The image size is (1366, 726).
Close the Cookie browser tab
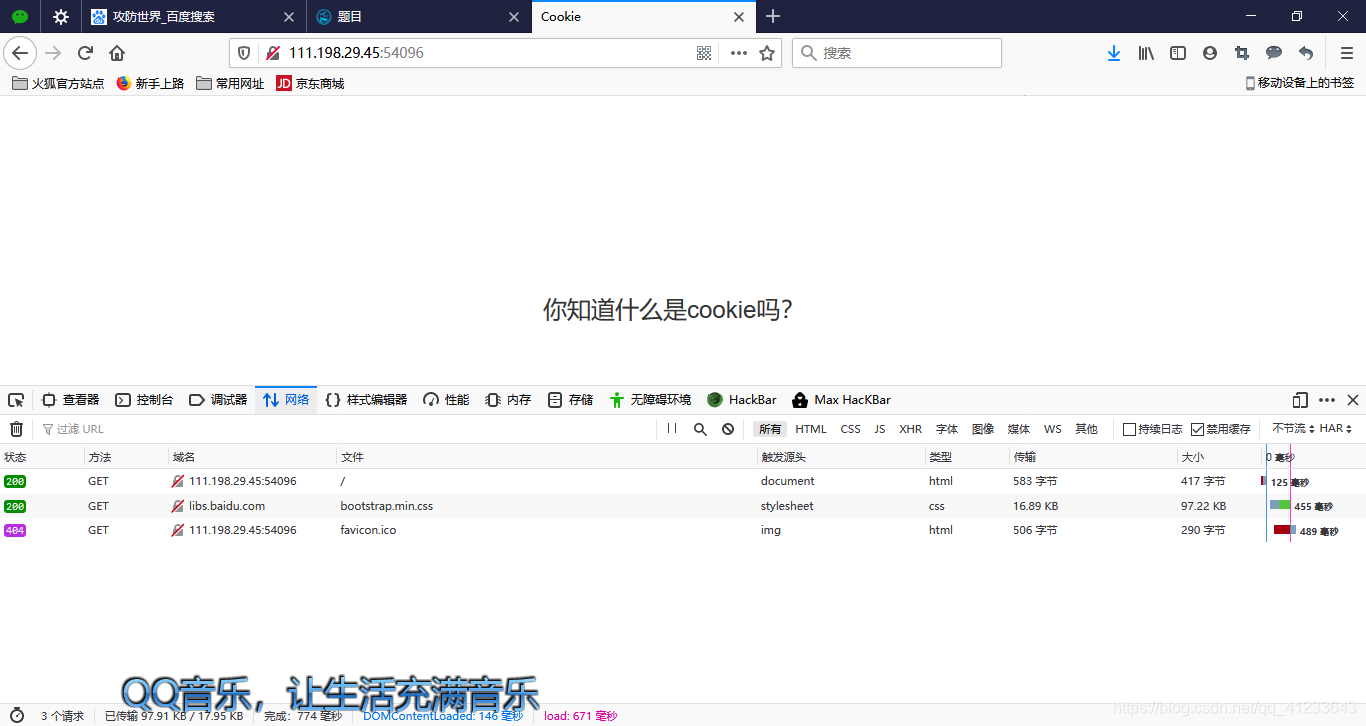[x=739, y=17]
